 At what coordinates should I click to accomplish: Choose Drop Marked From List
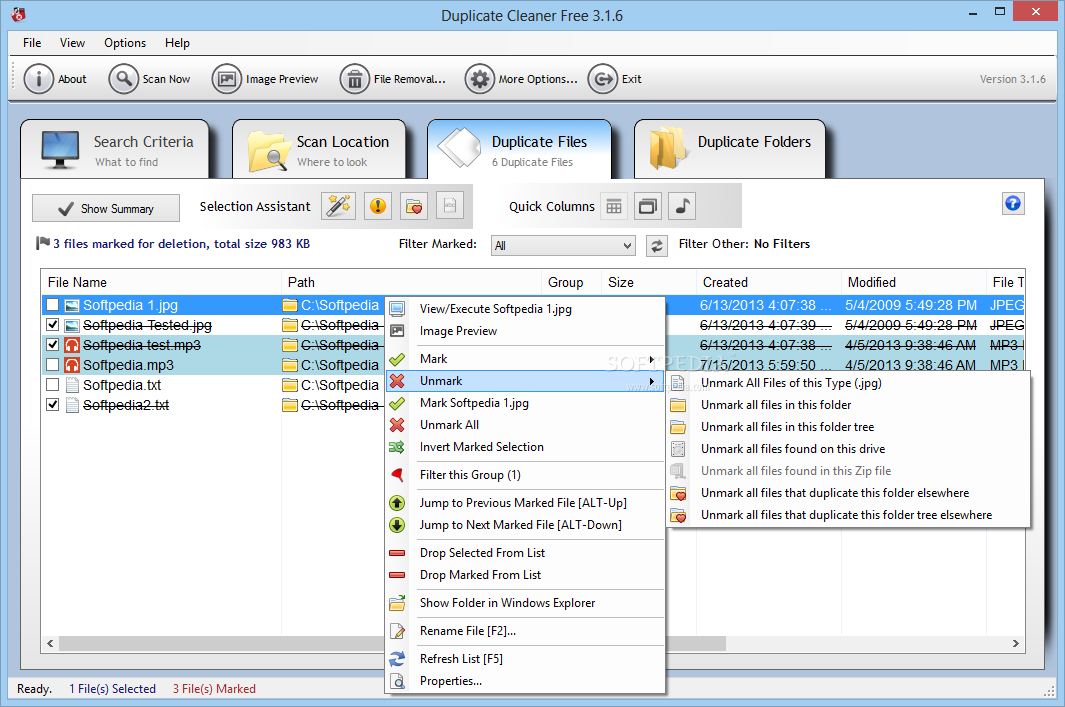[524, 575]
